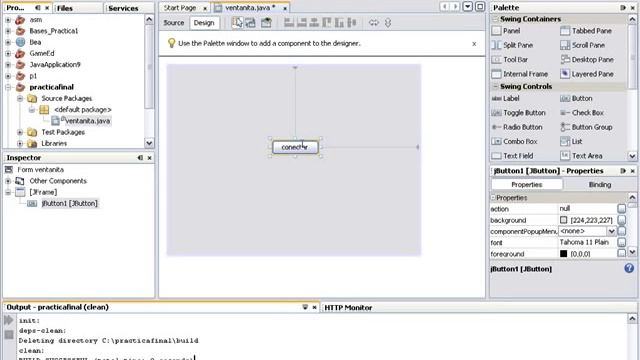
Task: Pick Tabbed Pane in the Palette
Action: [586, 31]
